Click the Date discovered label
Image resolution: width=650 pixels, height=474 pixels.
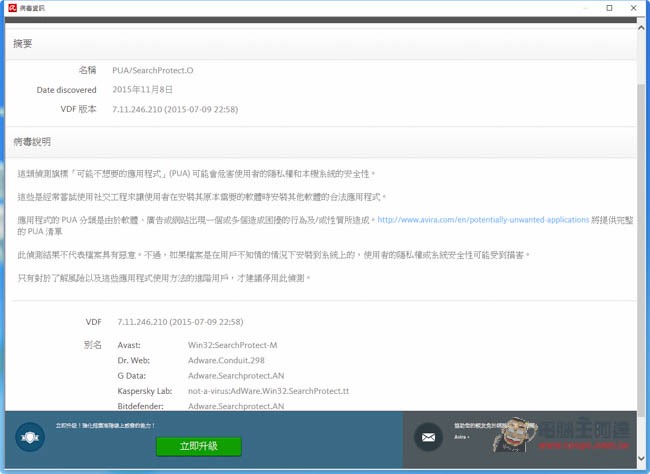66,90
